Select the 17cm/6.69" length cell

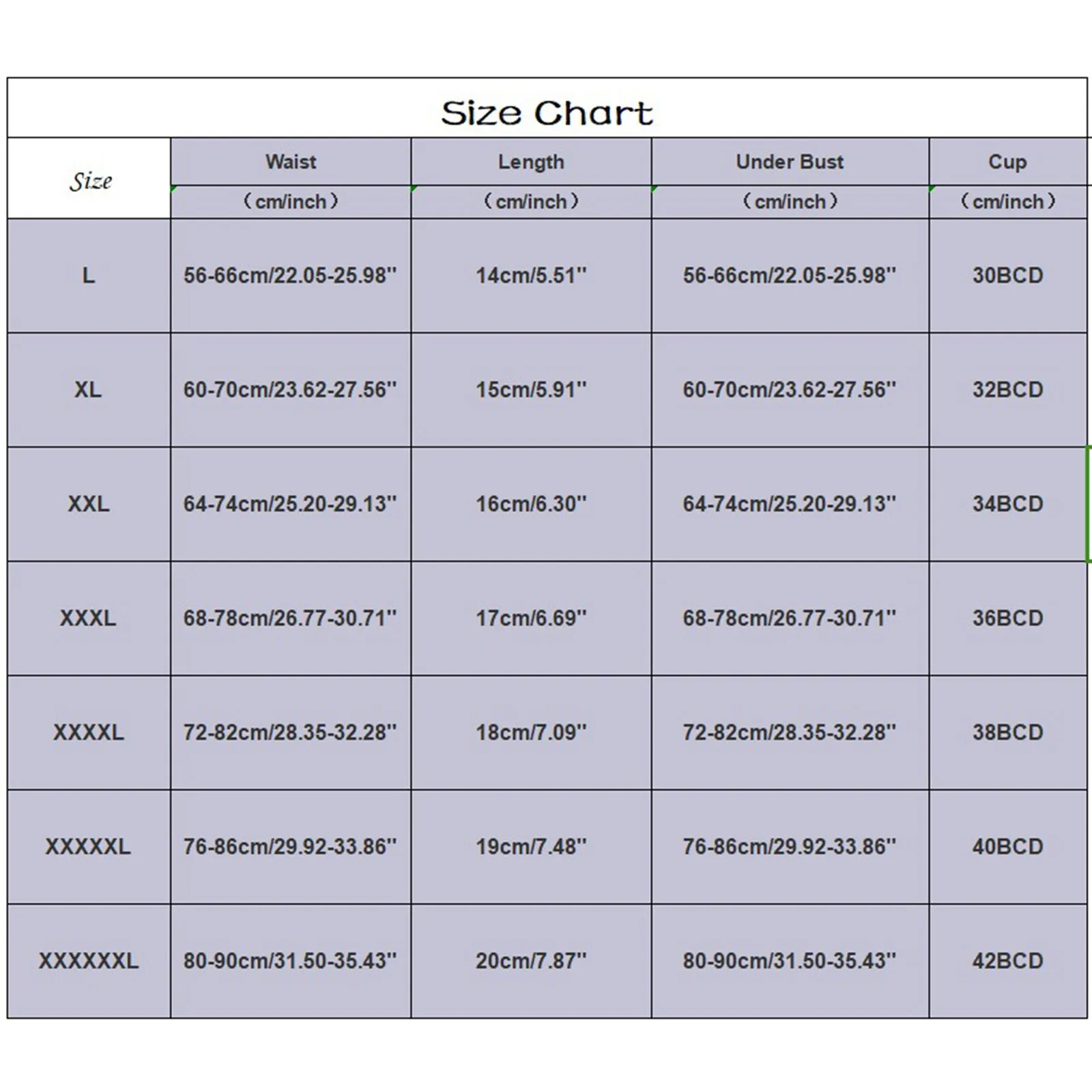531,618
